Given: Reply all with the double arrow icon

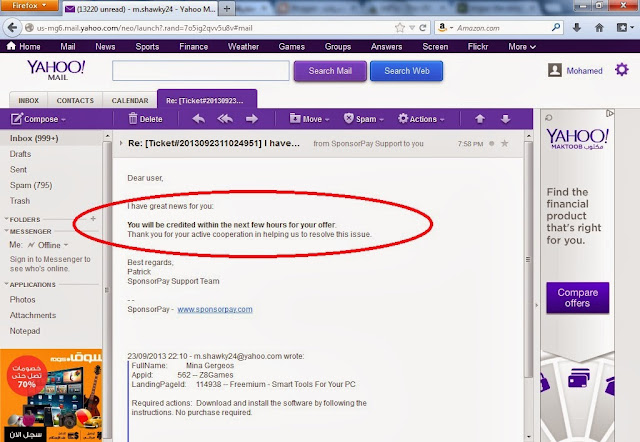Looking at the screenshot, I should 225,119.
